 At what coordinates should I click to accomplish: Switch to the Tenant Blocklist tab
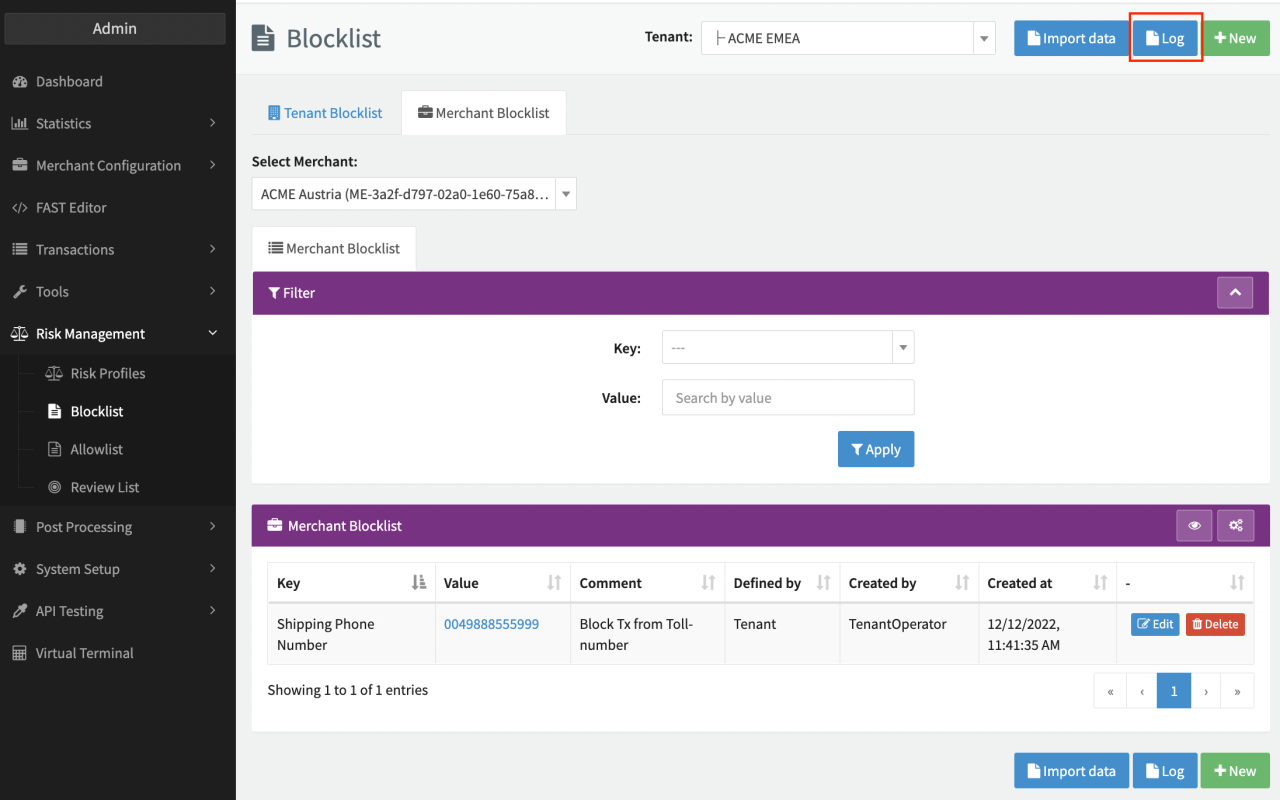pyautogui.click(x=325, y=113)
